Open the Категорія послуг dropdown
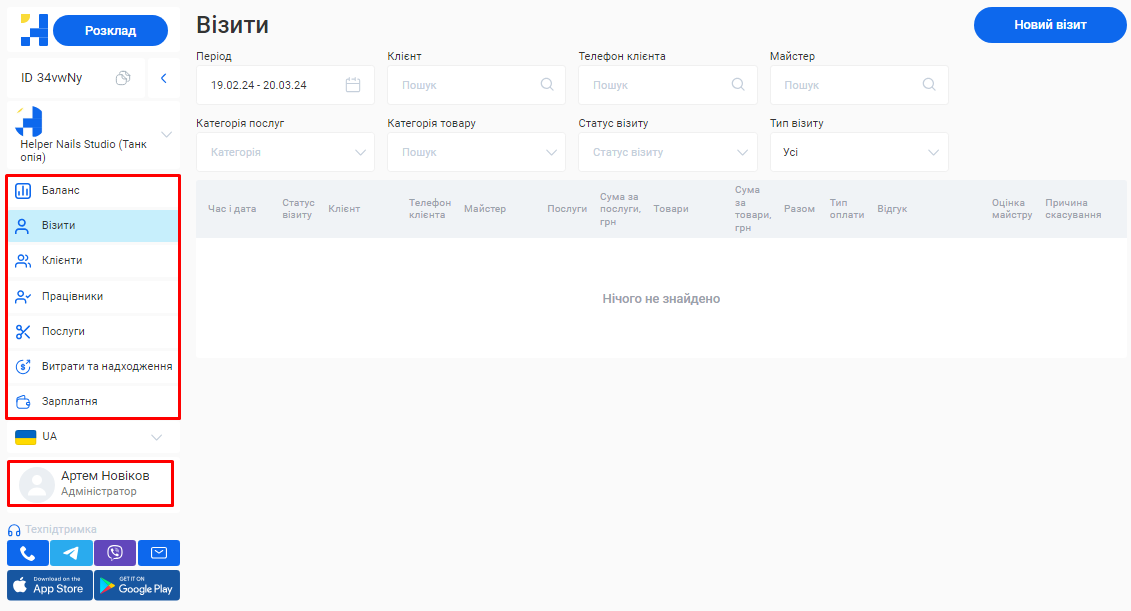 click(x=360, y=152)
